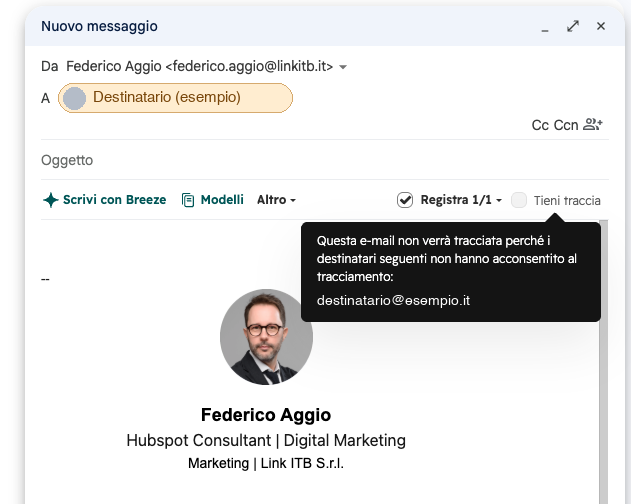631x504 pixels.
Task: Open the Modelli templates button
Action: 212,200
